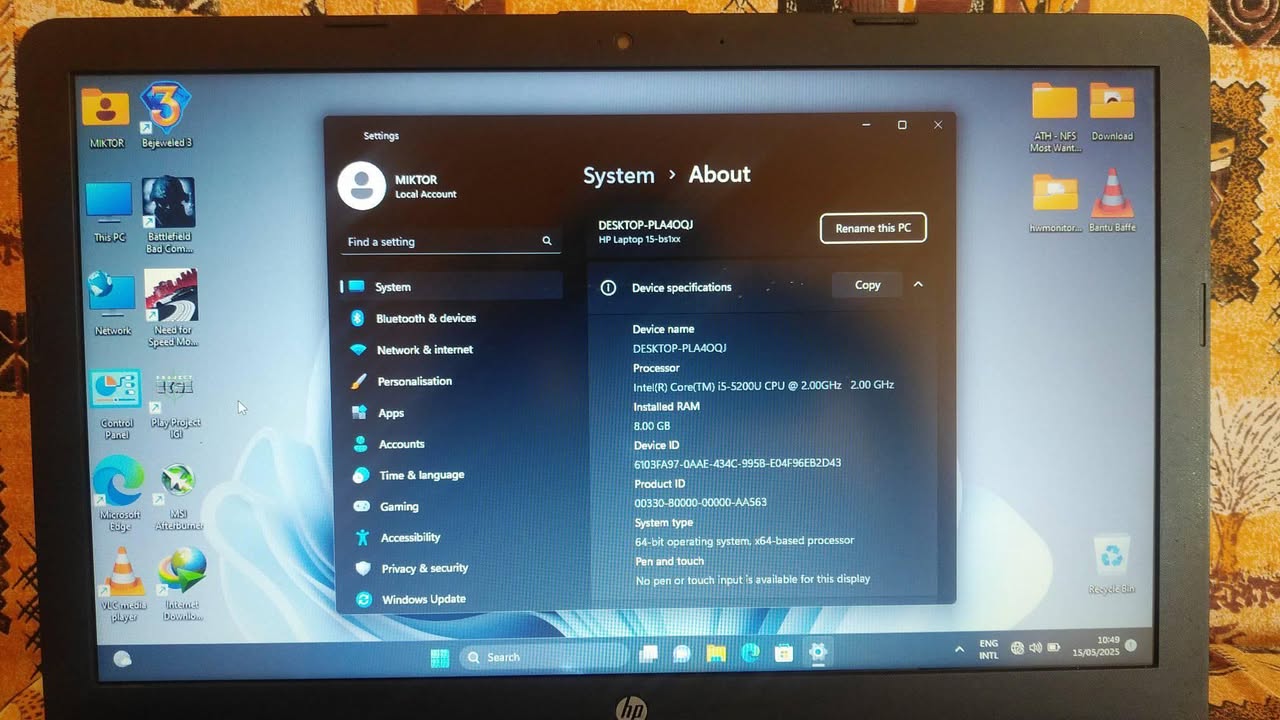Viewport: 1280px width, 720px height.
Task: Select Apps in the sidebar
Action: (391, 413)
